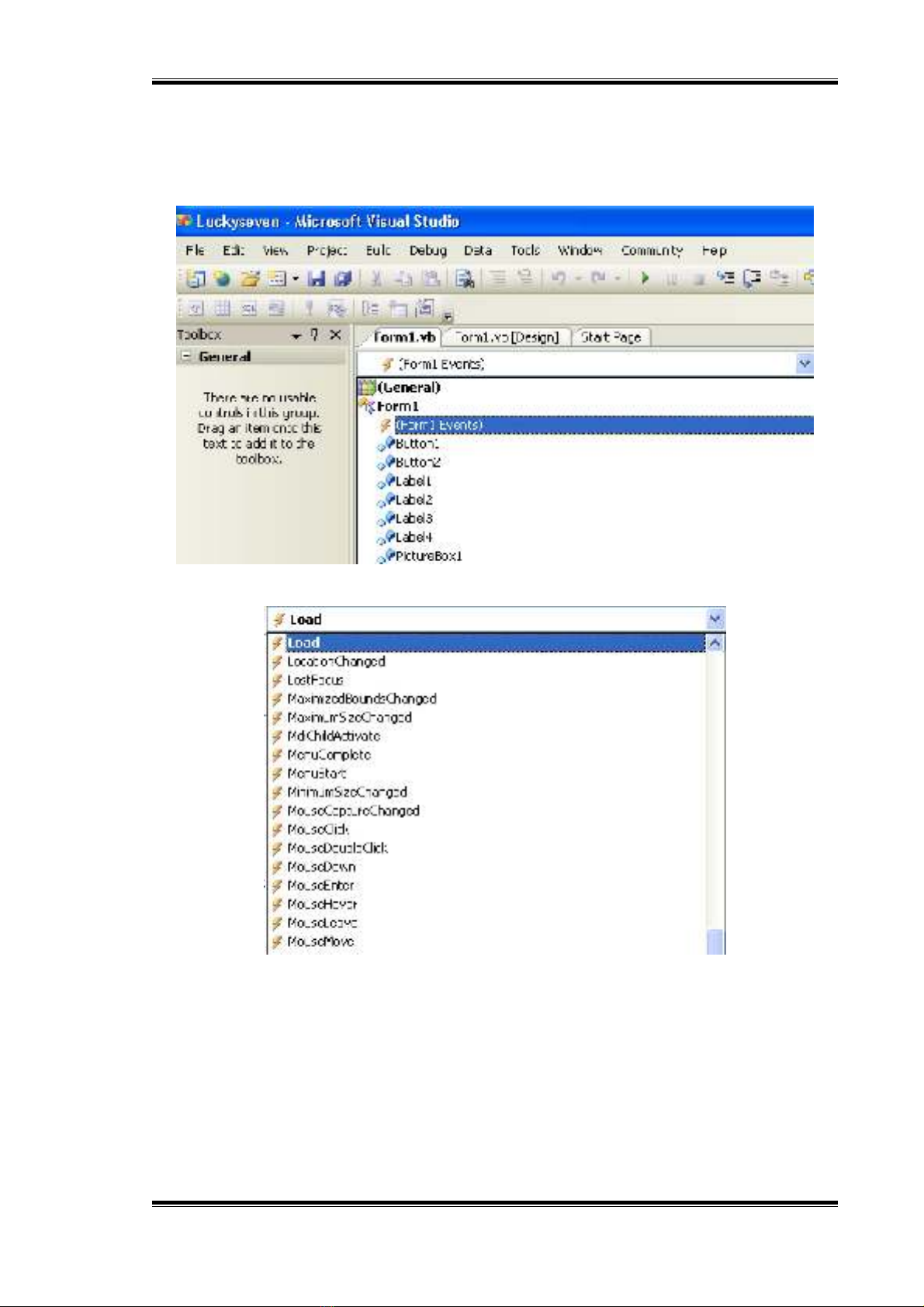
Task: Open the Load method name dropdown arrow
Action: pyautogui.click(x=715, y=619)
